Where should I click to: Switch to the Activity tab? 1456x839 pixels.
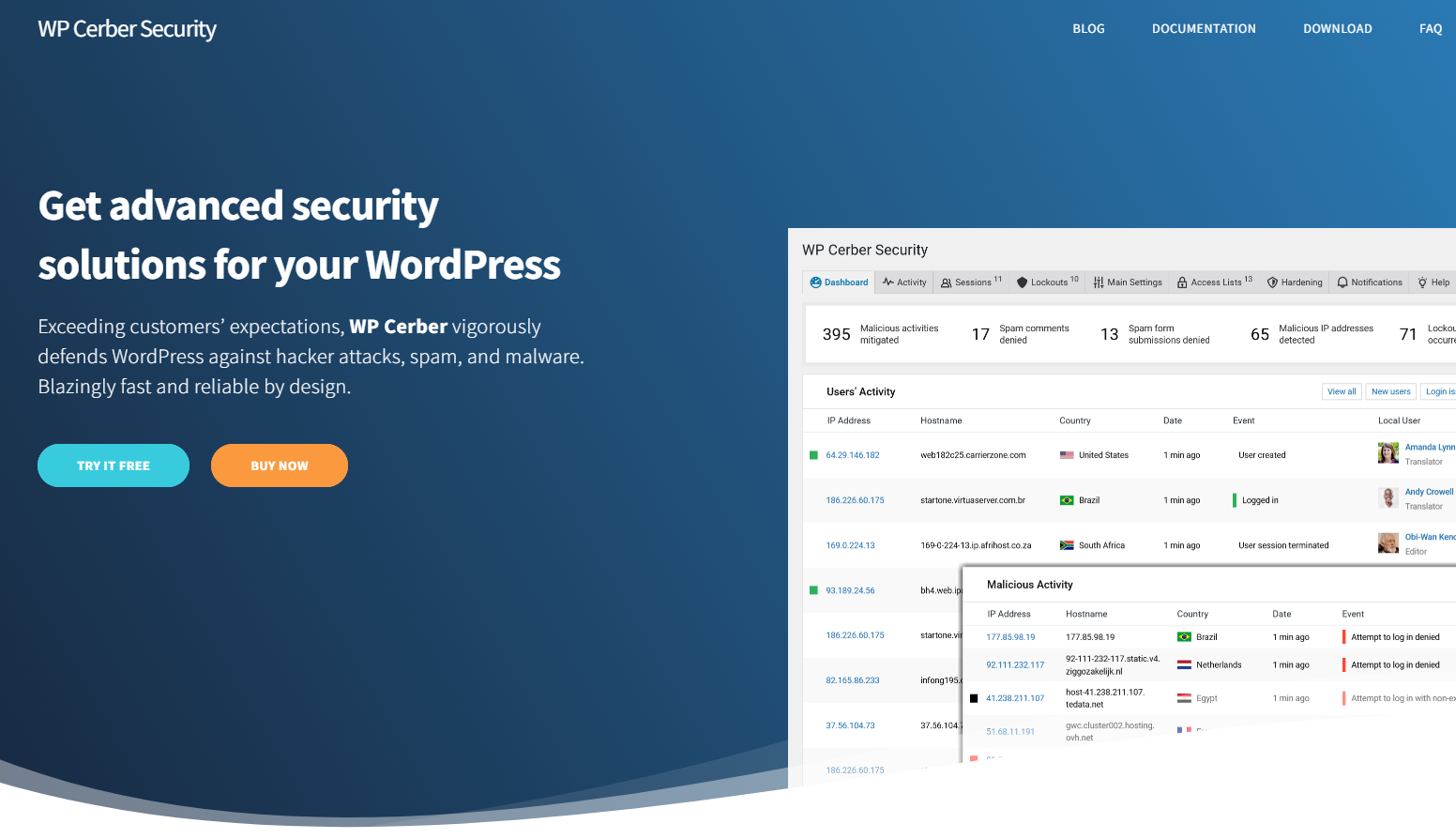tap(904, 282)
